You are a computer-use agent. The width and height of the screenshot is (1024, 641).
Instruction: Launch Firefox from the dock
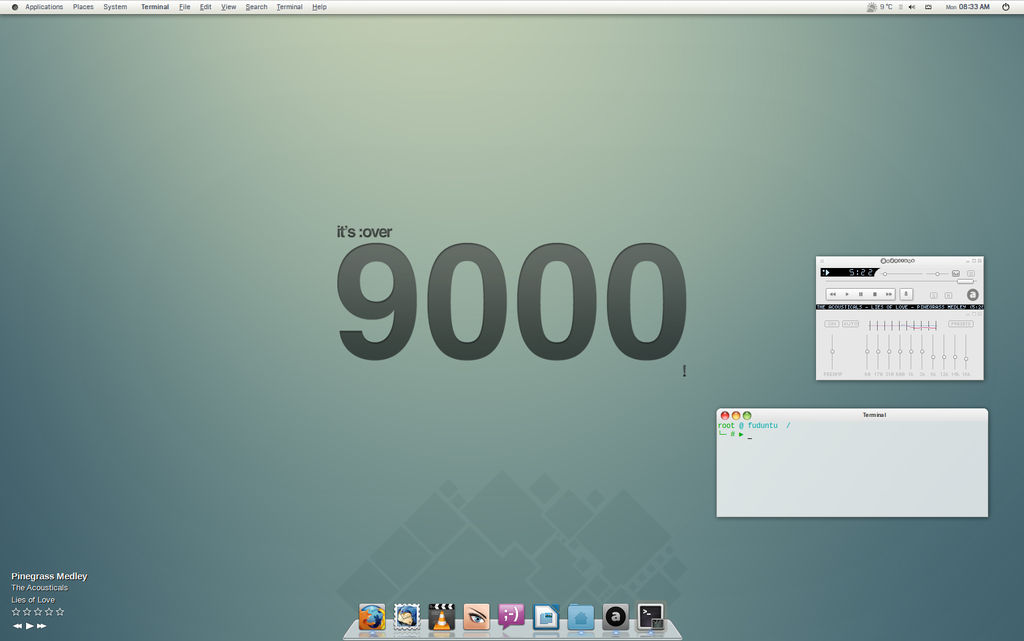[372, 617]
